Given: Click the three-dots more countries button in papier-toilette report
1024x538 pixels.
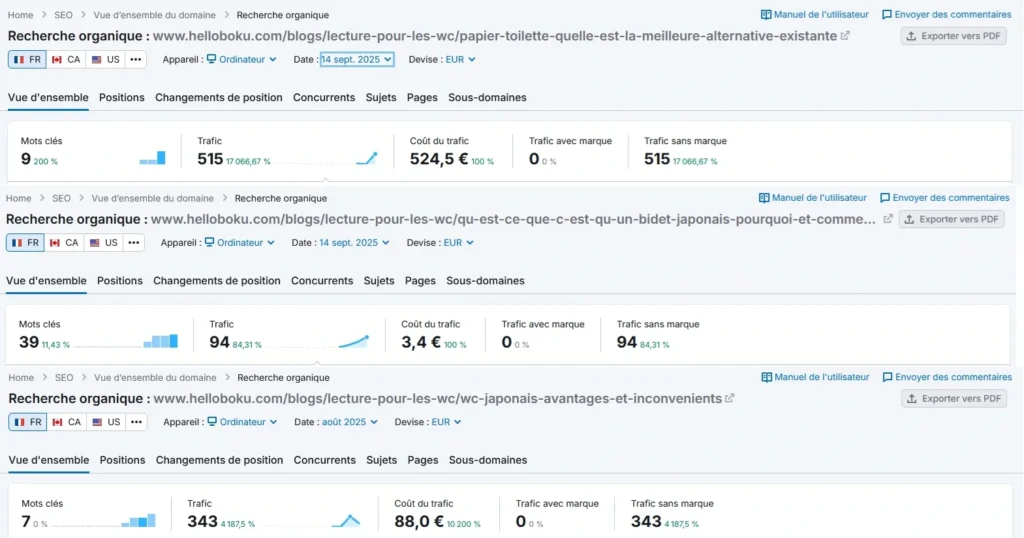Looking at the screenshot, I should coord(136,60).
